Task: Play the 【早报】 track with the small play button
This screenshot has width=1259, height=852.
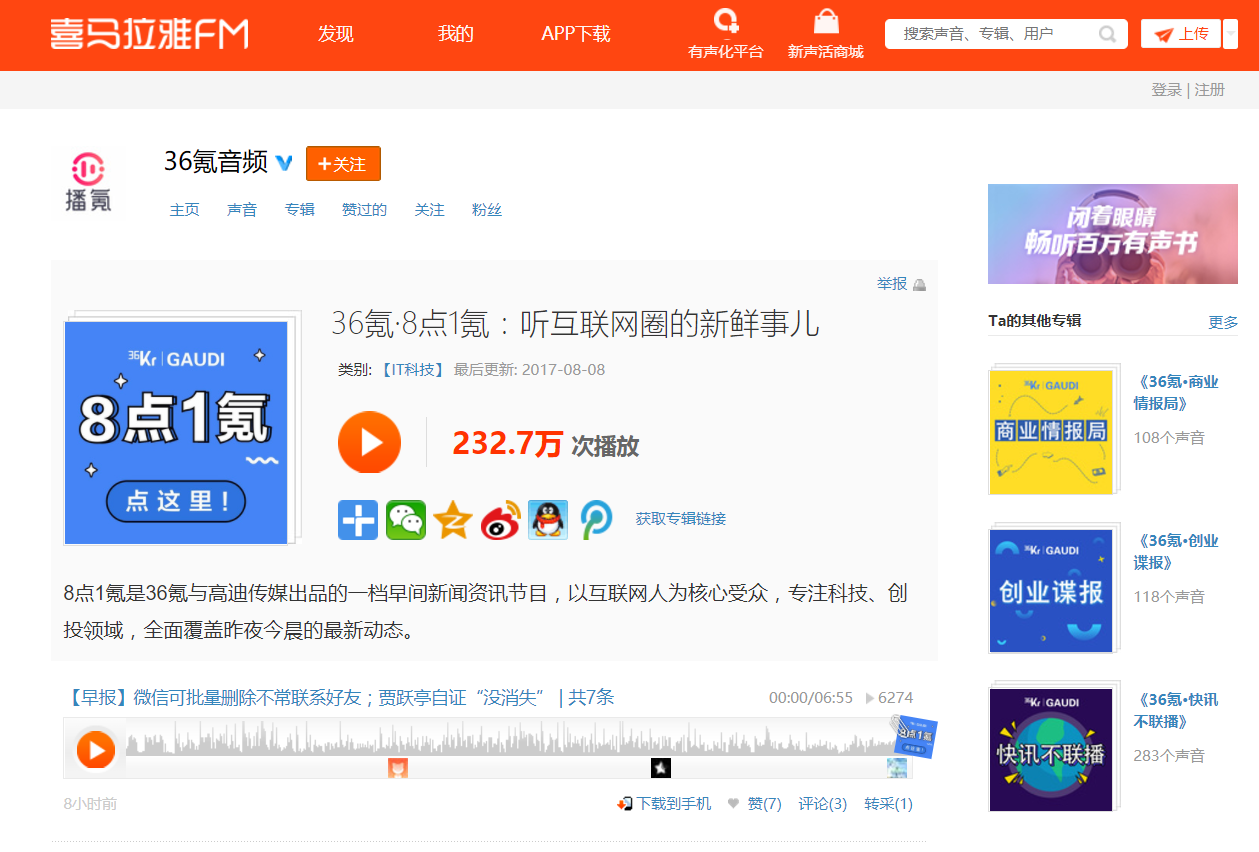Action: (x=96, y=749)
